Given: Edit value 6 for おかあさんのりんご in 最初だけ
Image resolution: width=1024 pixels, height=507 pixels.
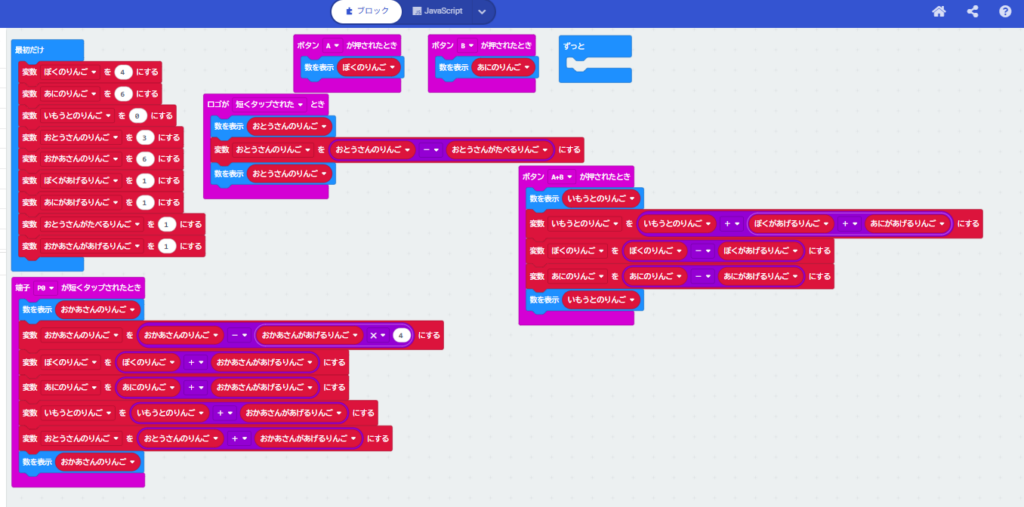Looking at the screenshot, I should tap(145, 159).
